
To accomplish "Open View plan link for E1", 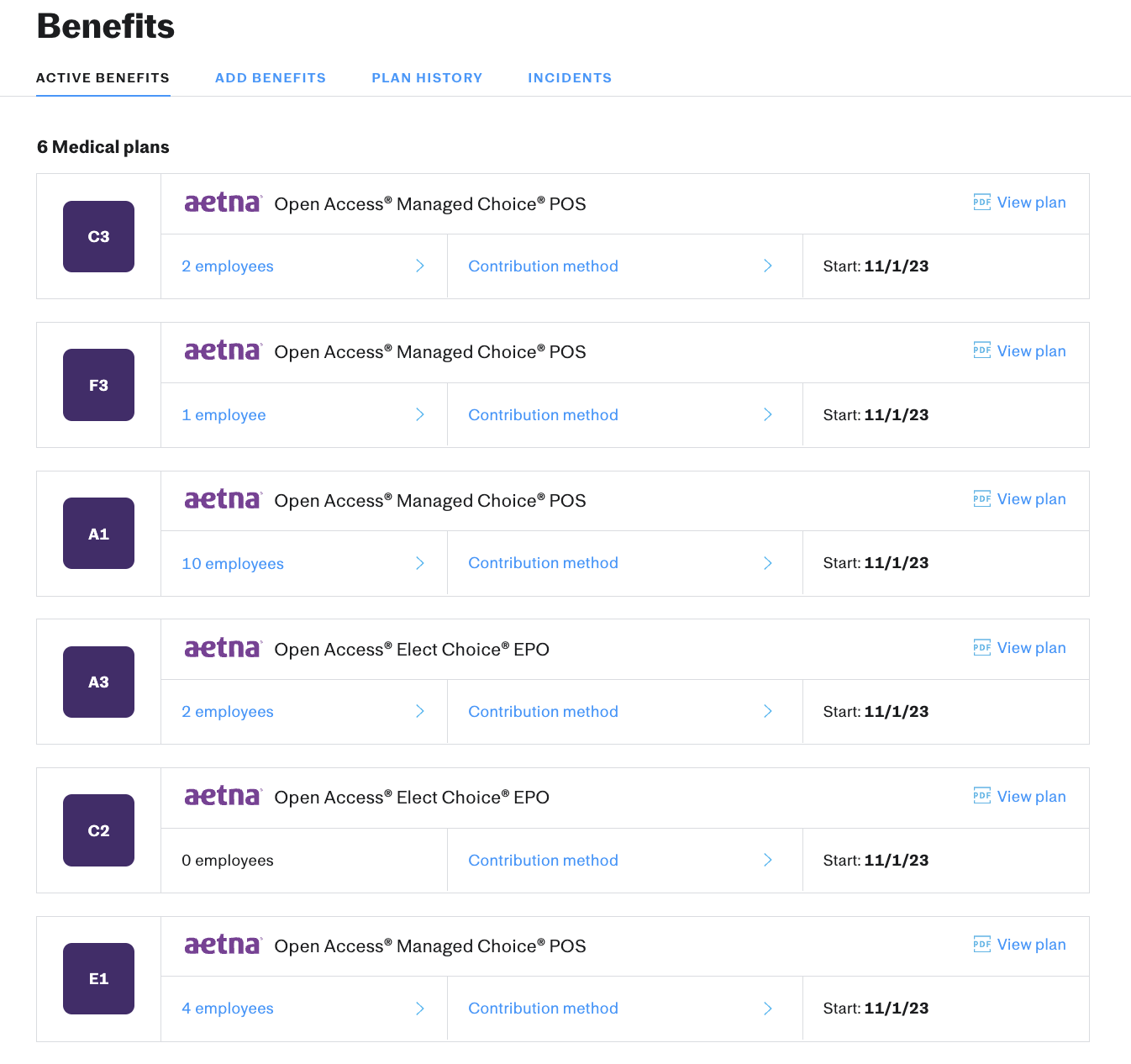I will [1031, 945].
